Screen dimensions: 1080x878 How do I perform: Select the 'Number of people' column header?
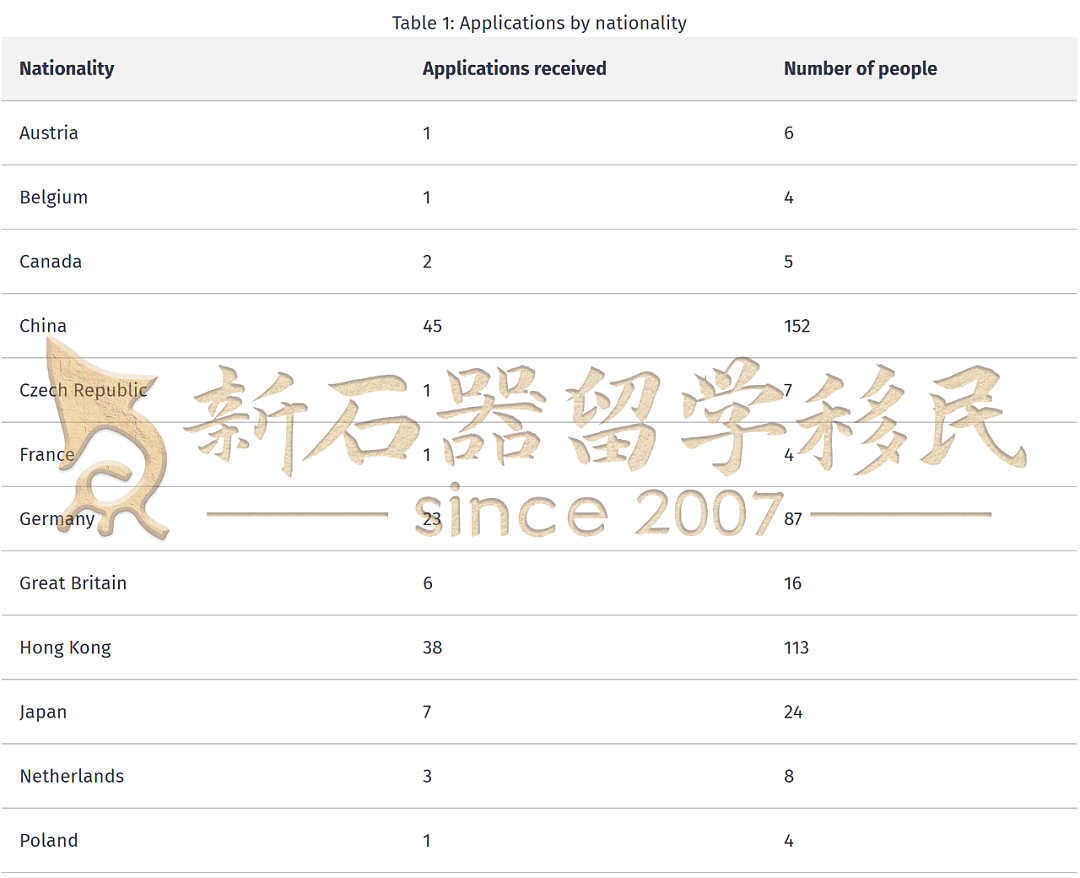pyautogui.click(x=860, y=69)
